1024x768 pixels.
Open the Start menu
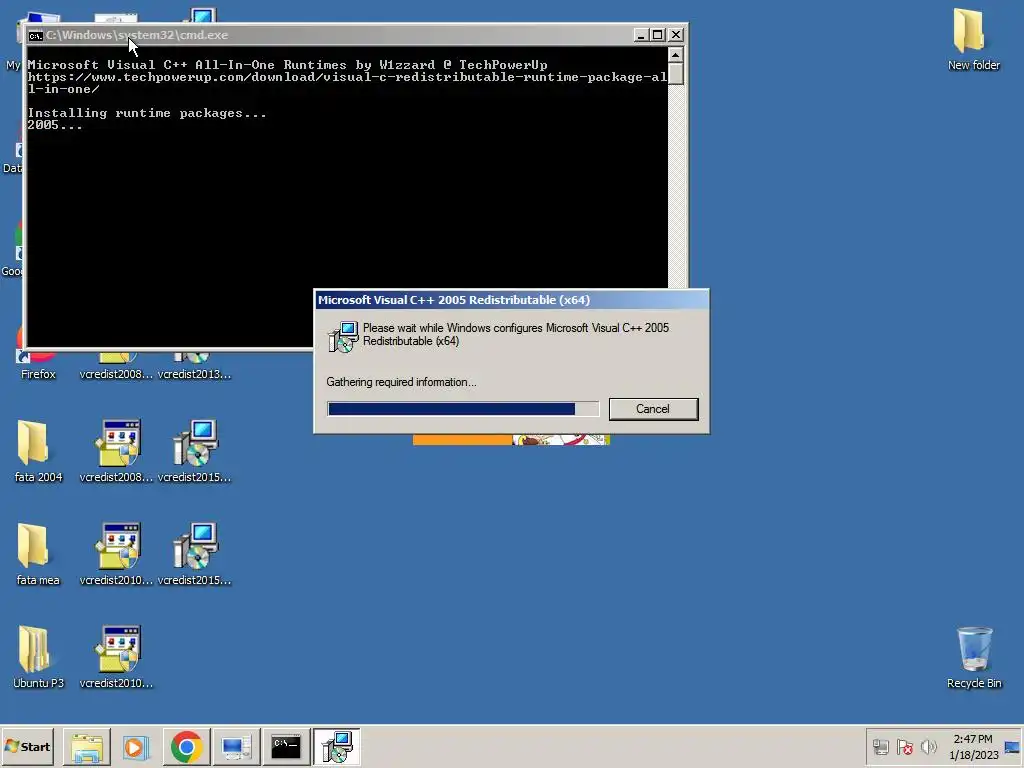(27, 746)
